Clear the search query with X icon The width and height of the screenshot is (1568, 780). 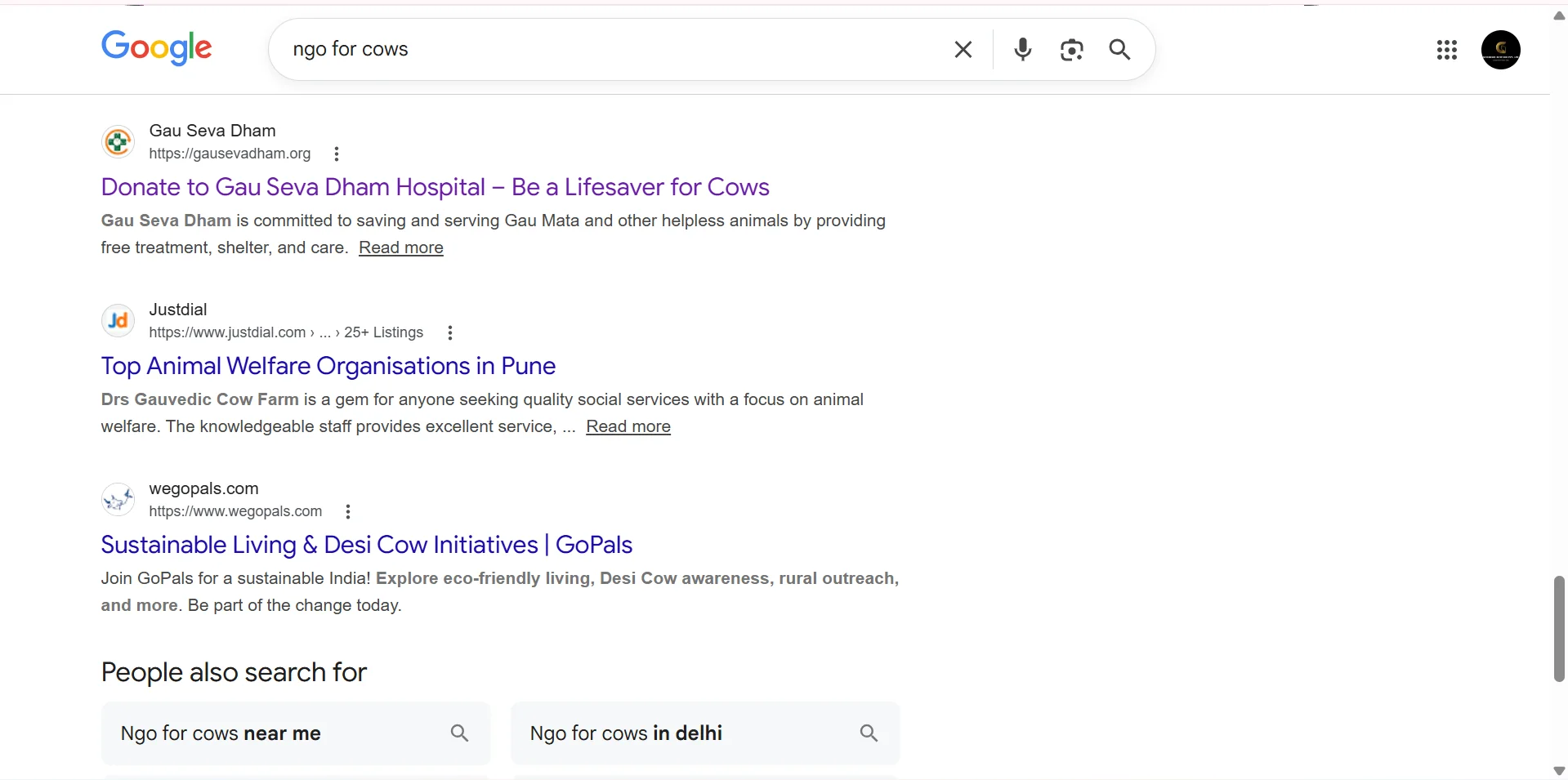[963, 50]
